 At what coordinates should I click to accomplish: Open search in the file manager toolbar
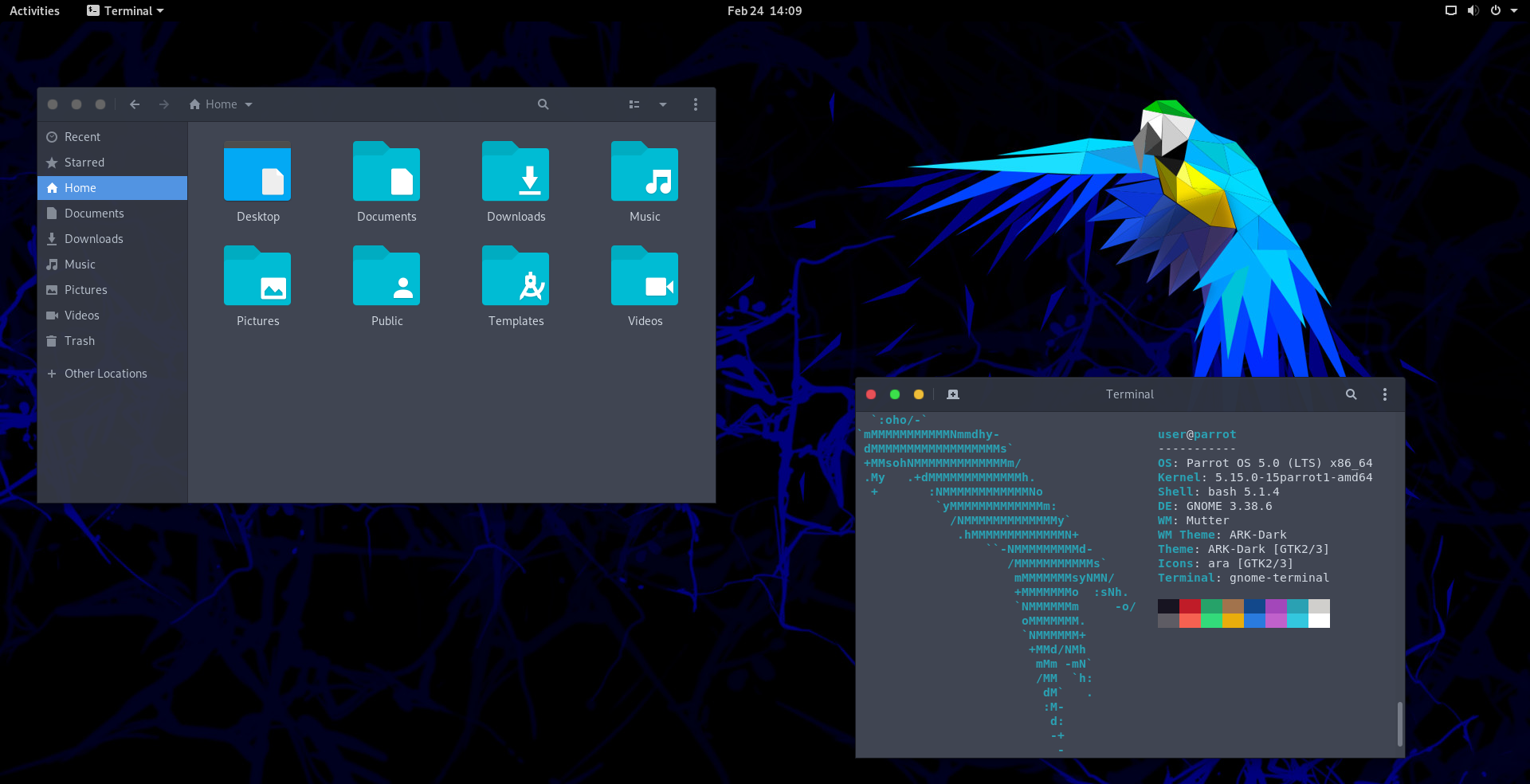coord(543,104)
